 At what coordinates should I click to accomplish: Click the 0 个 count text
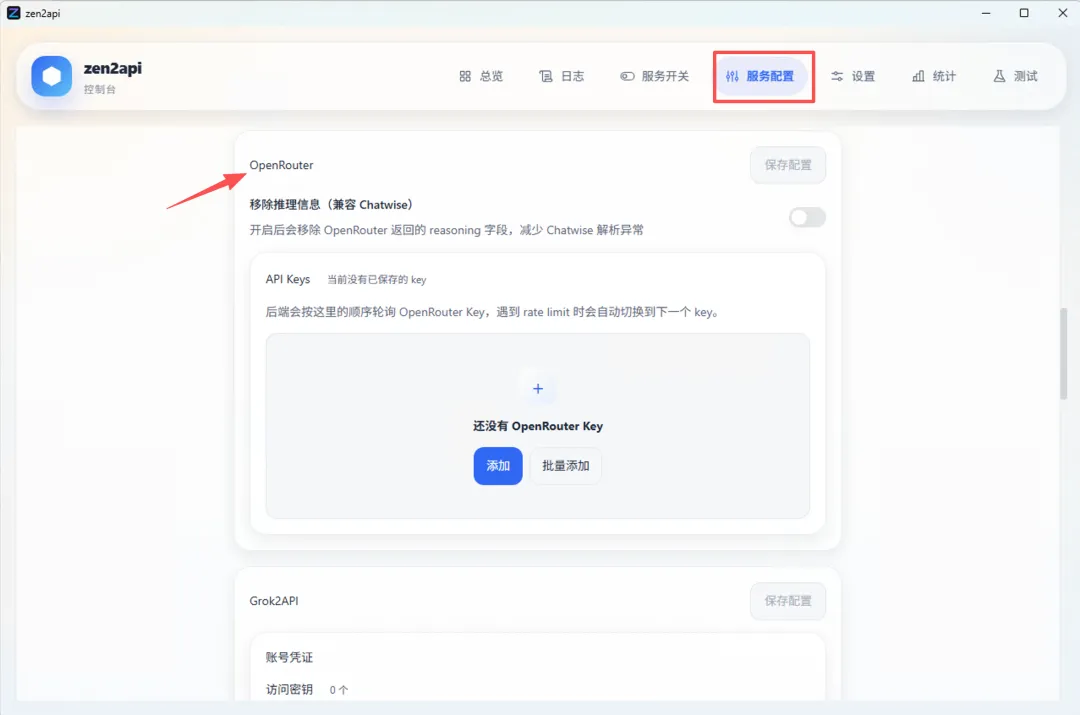click(338, 690)
